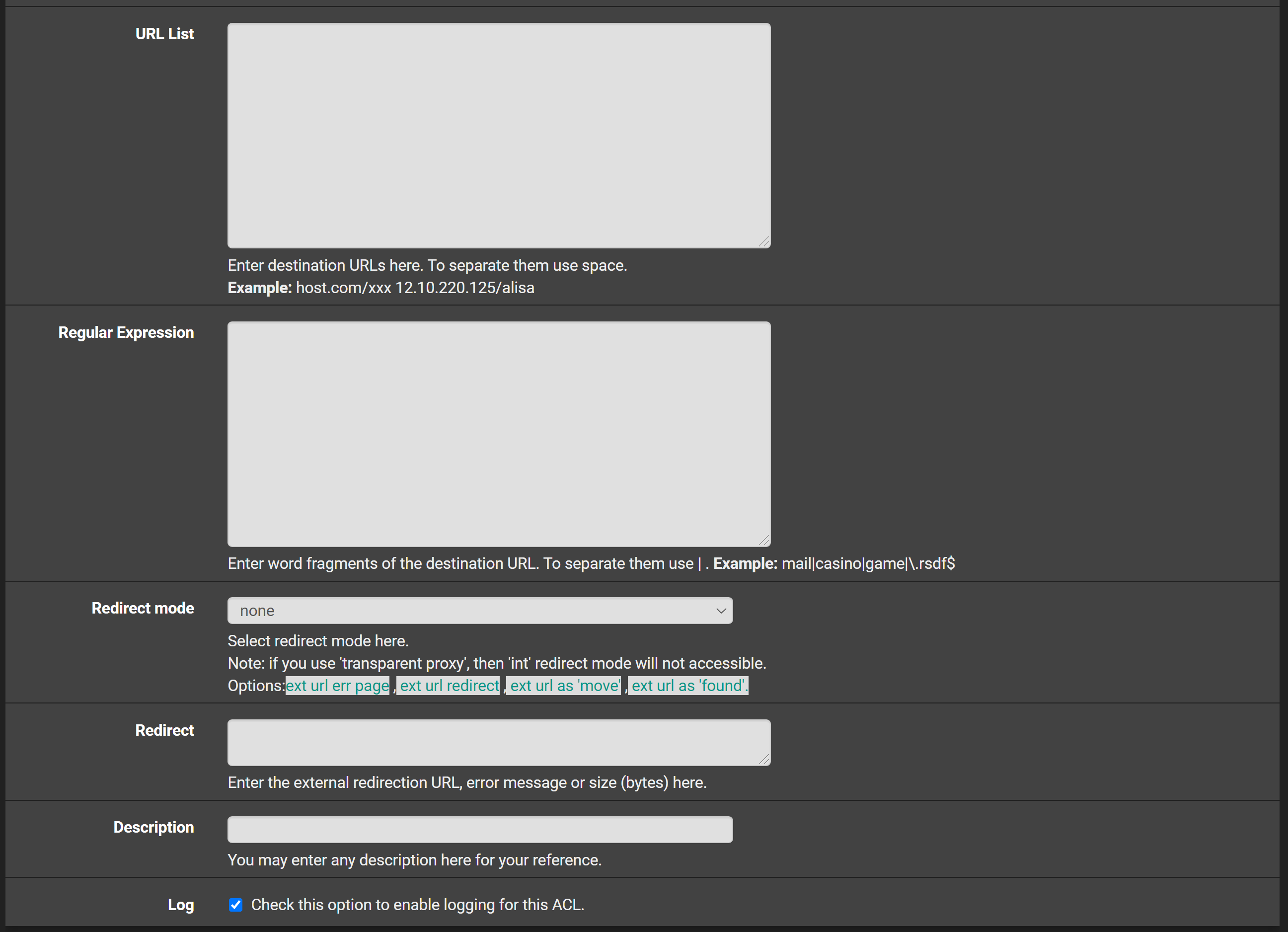Pick the ext url as 'move' link

coord(564,686)
